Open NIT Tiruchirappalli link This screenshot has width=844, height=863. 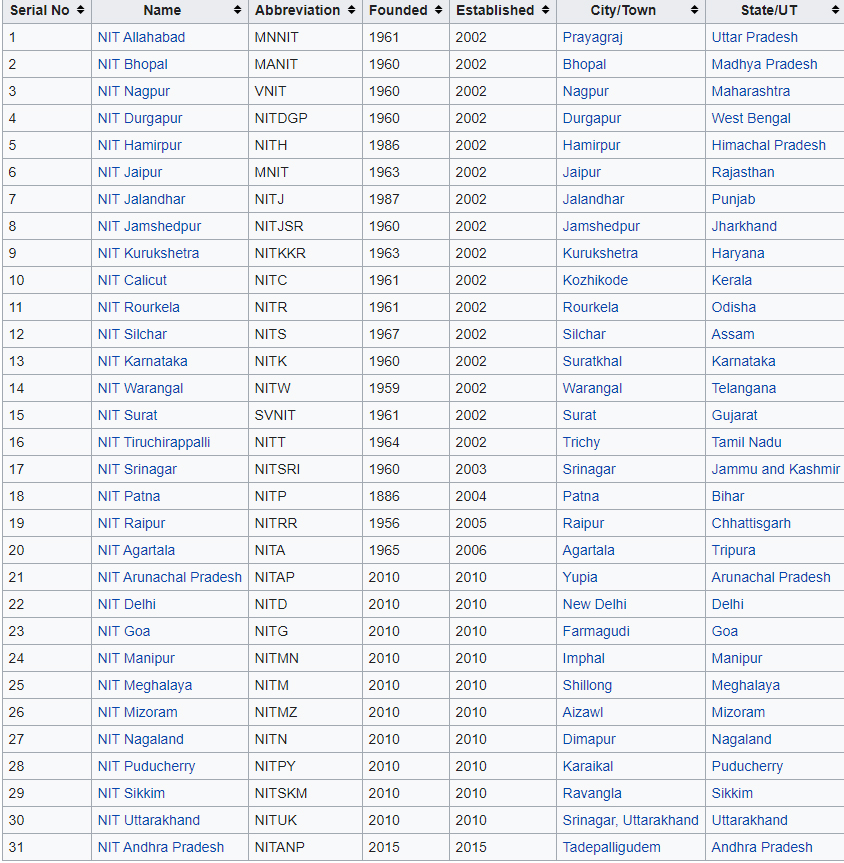tap(154, 442)
